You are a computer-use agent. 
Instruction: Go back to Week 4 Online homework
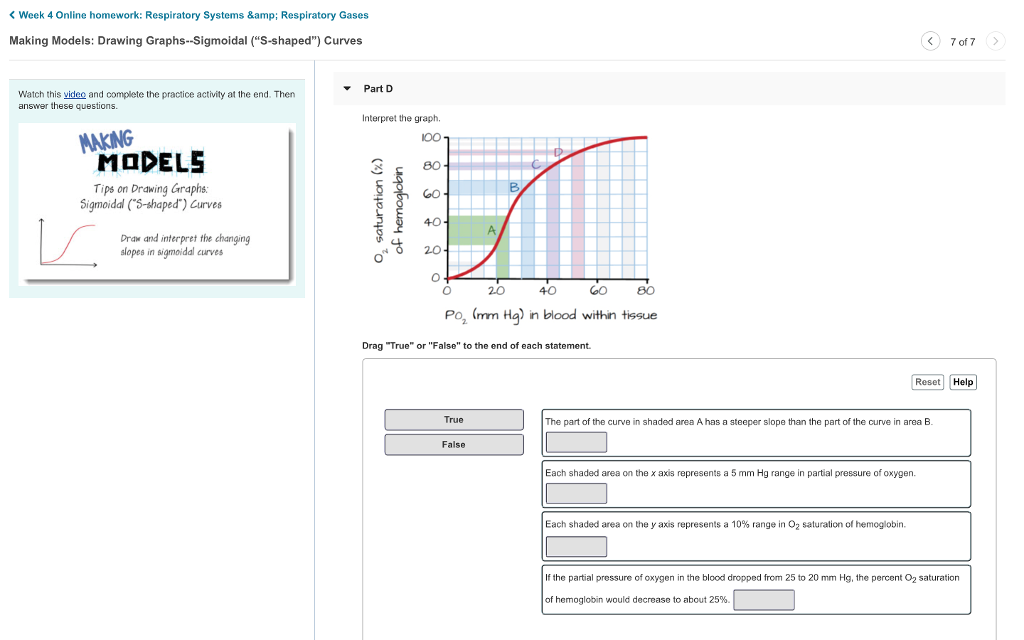click(188, 15)
